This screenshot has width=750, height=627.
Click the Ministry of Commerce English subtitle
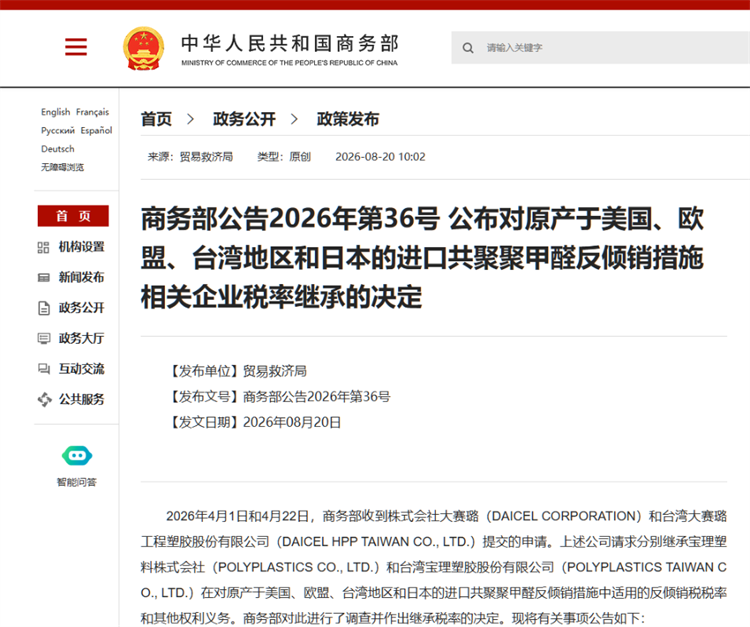click(x=289, y=63)
